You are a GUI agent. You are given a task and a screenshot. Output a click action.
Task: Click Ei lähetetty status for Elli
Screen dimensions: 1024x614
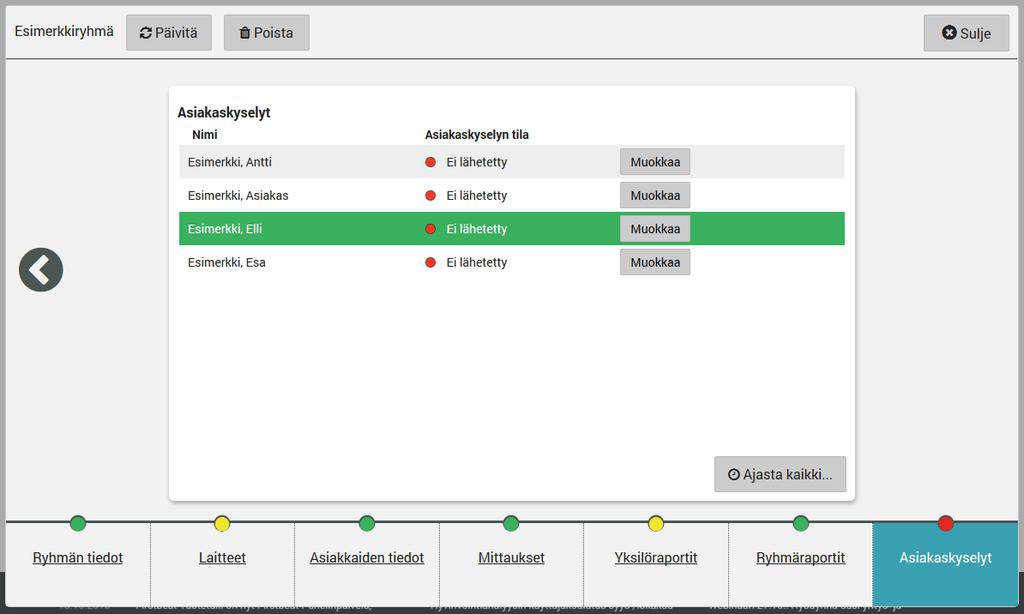pos(476,229)
